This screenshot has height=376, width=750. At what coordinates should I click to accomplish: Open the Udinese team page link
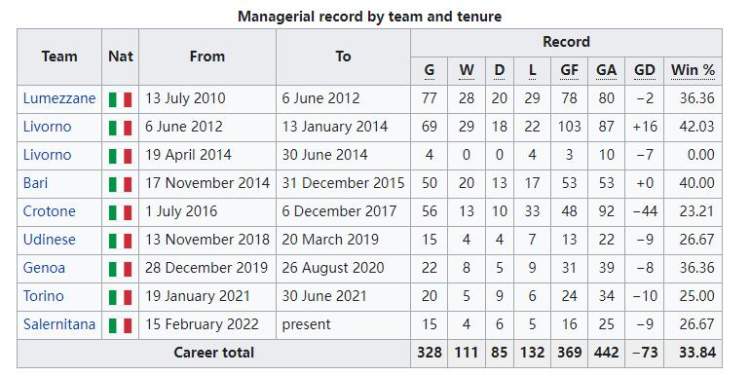(x=49, y=239)
